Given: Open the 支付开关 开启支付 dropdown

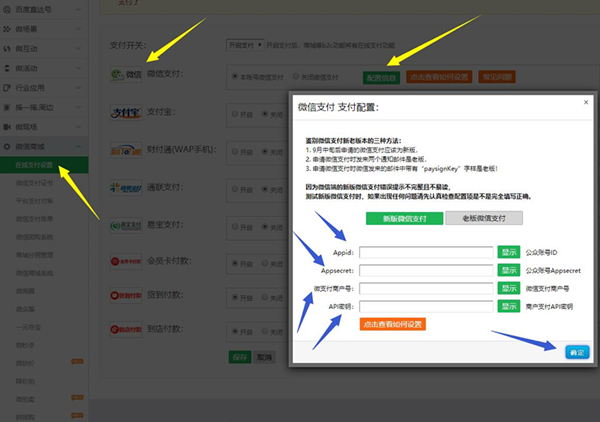Looking at the screenshot, I should (x=245, y=45).
